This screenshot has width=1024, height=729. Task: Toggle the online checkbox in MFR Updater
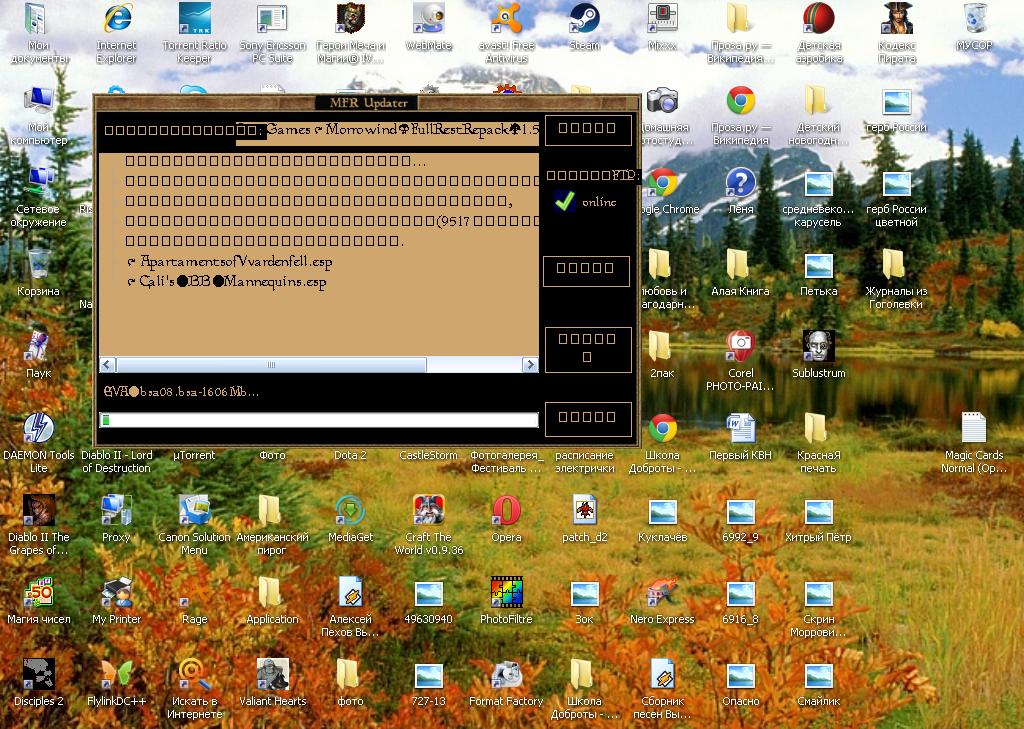[x=565, y=201]
